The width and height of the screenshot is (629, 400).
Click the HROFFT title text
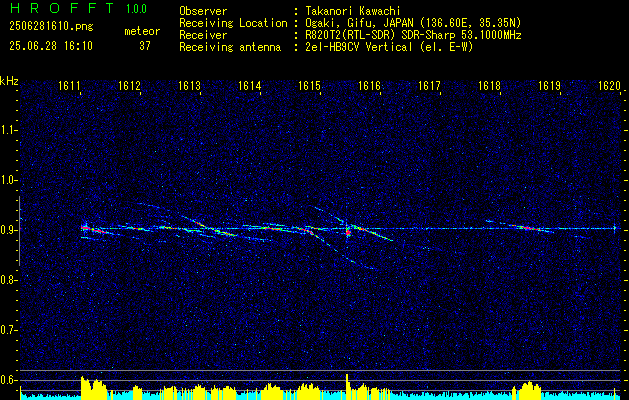(62, 8)
